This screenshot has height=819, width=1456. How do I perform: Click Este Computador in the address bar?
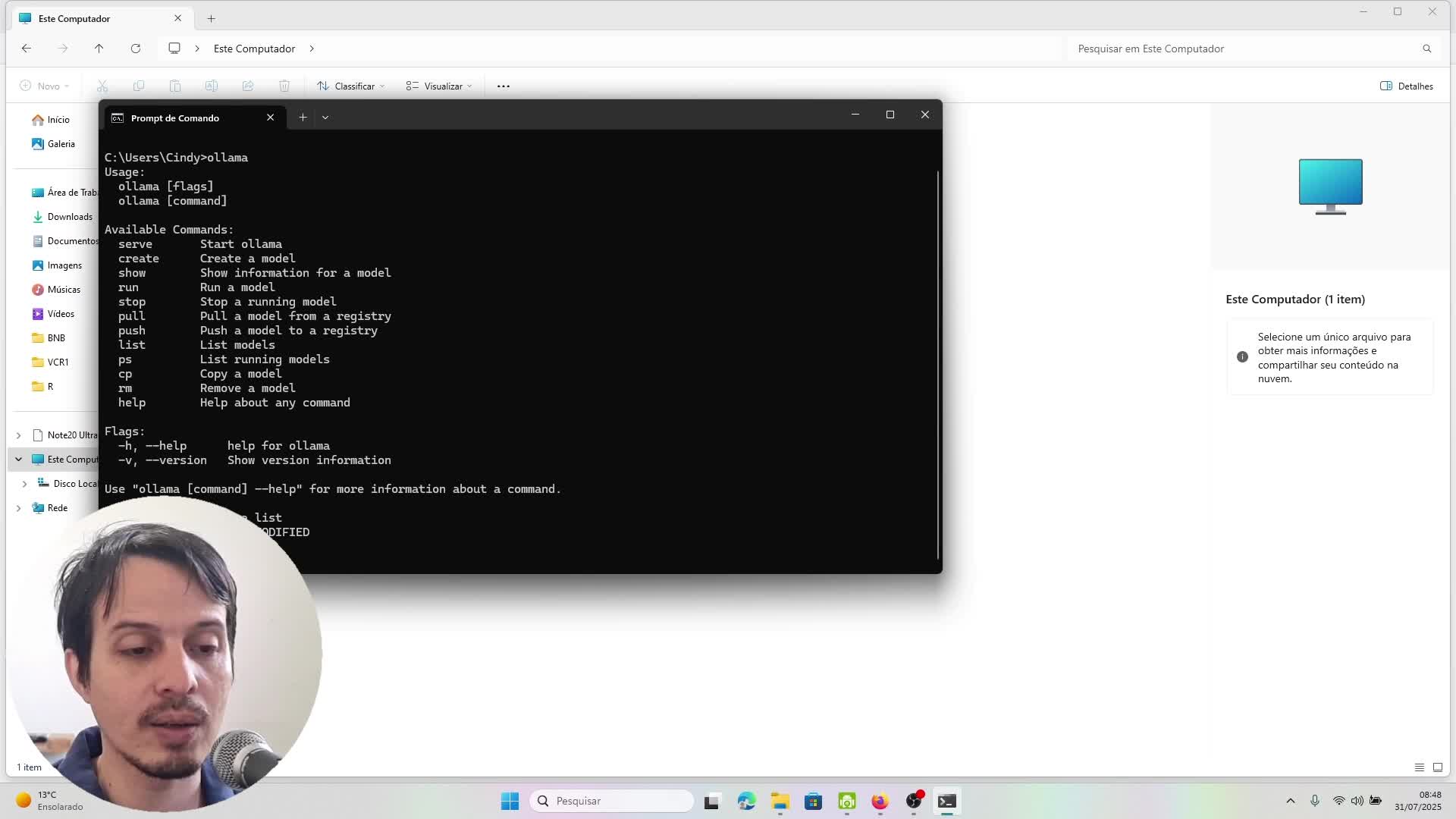(x=254, y=49)
